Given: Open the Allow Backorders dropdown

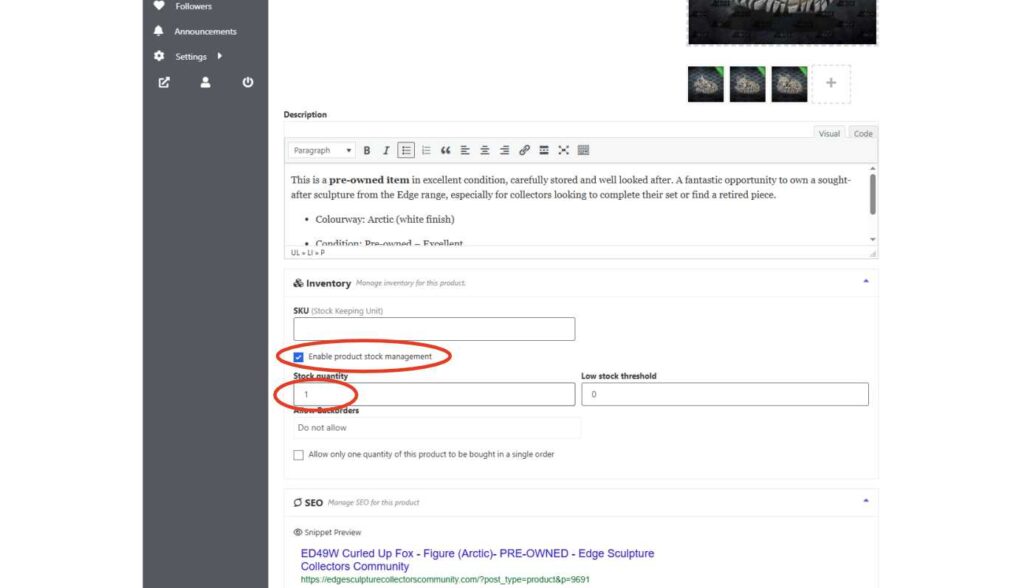Looking at the screenshot, I should (436, 428).
